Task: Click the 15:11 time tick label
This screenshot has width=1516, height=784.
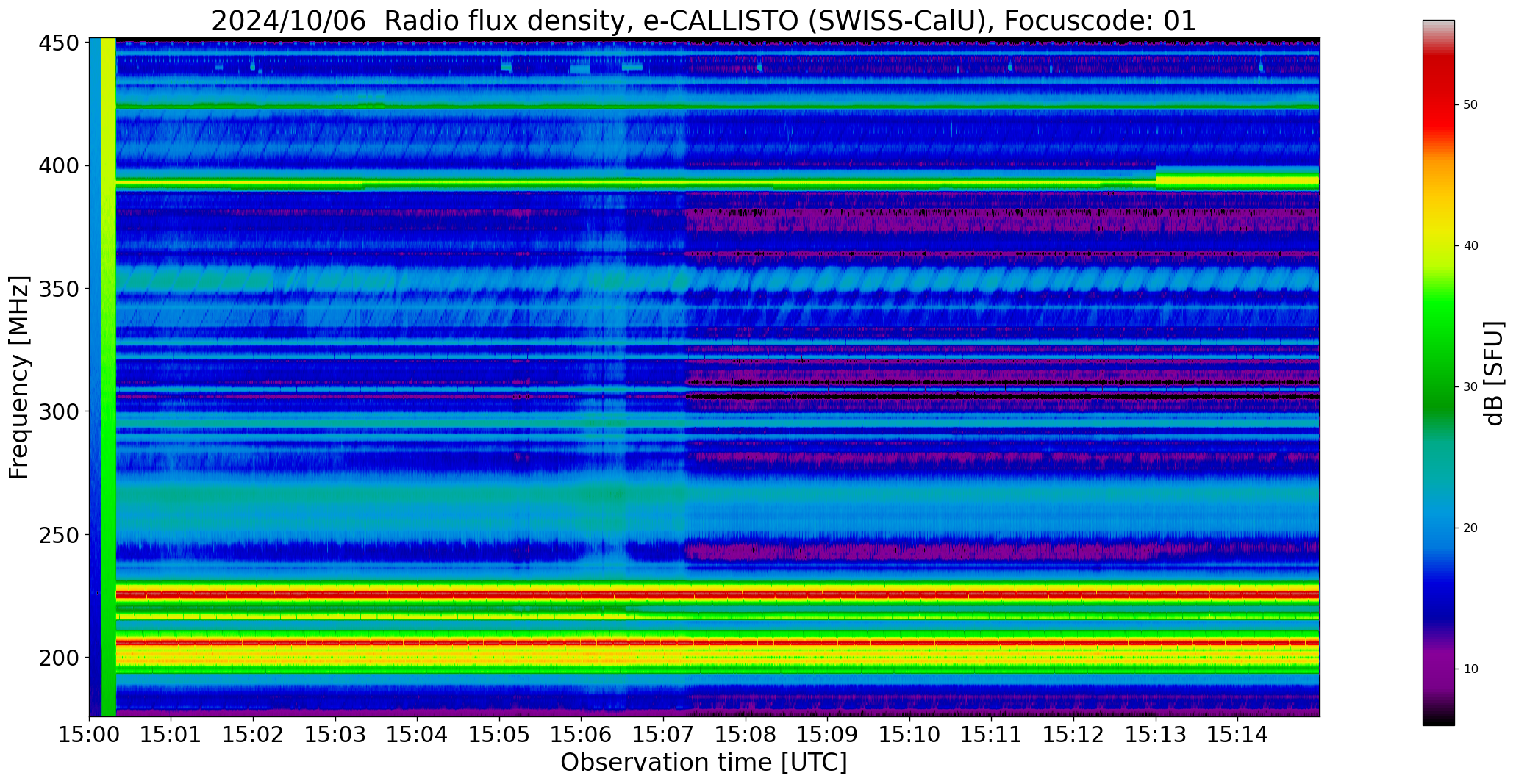Action: tap(991, 733)
